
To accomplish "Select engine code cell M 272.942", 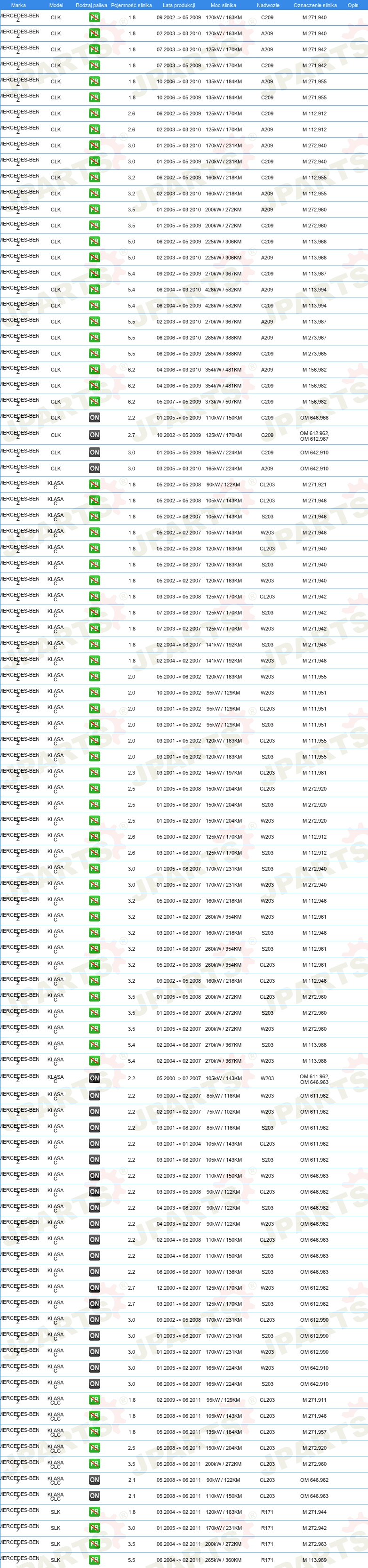I will (314, 1528).
